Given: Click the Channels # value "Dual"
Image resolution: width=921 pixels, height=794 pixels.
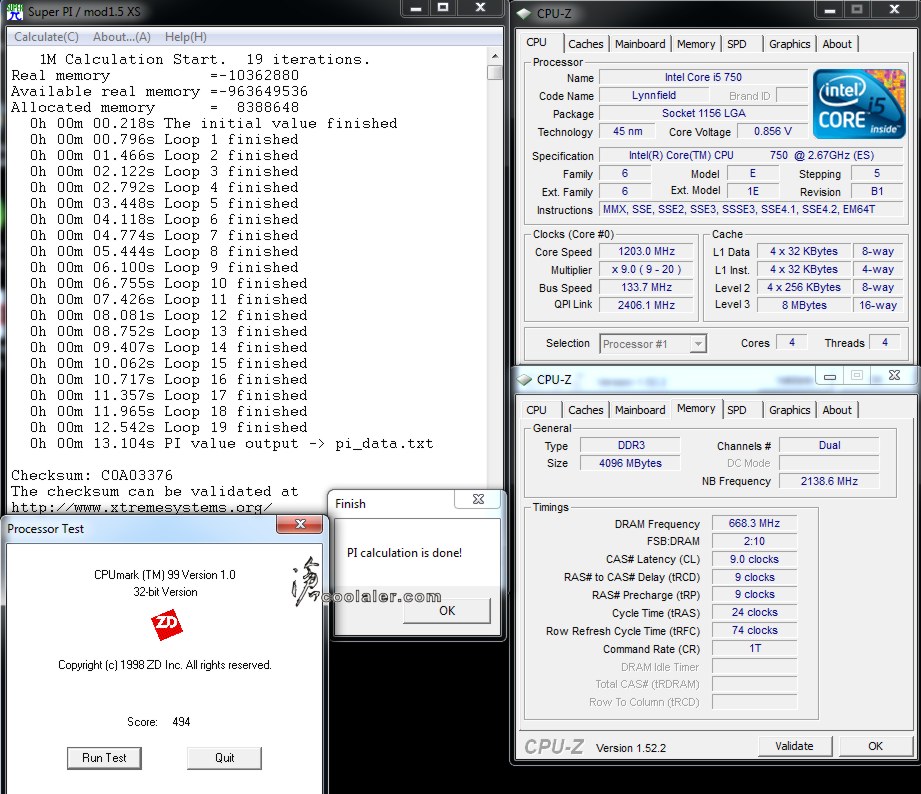Looking at the screenshot, I should pos(829,445).
